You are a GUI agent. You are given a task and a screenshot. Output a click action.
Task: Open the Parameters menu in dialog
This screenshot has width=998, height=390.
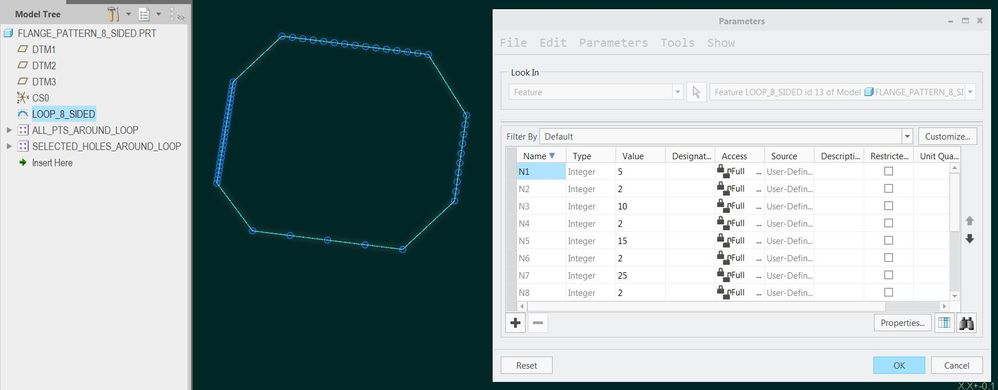(613, 43)
